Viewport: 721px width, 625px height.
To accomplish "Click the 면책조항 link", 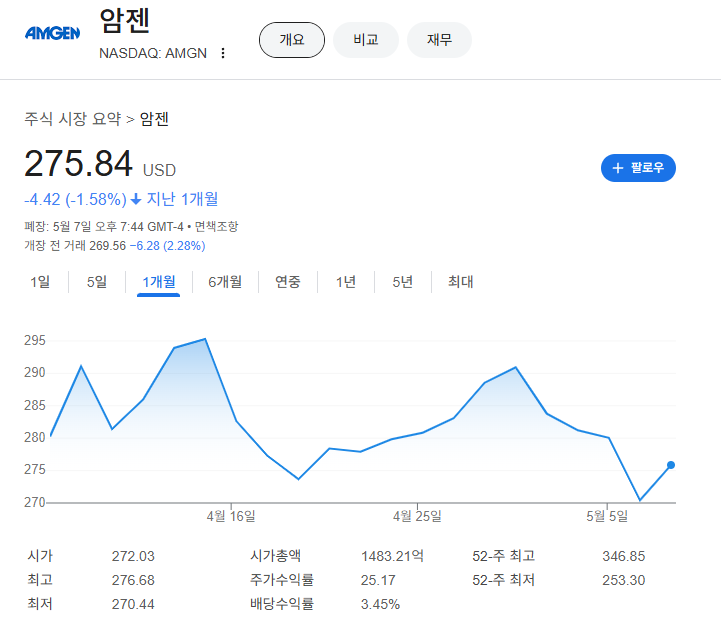I will pos(217,226).
